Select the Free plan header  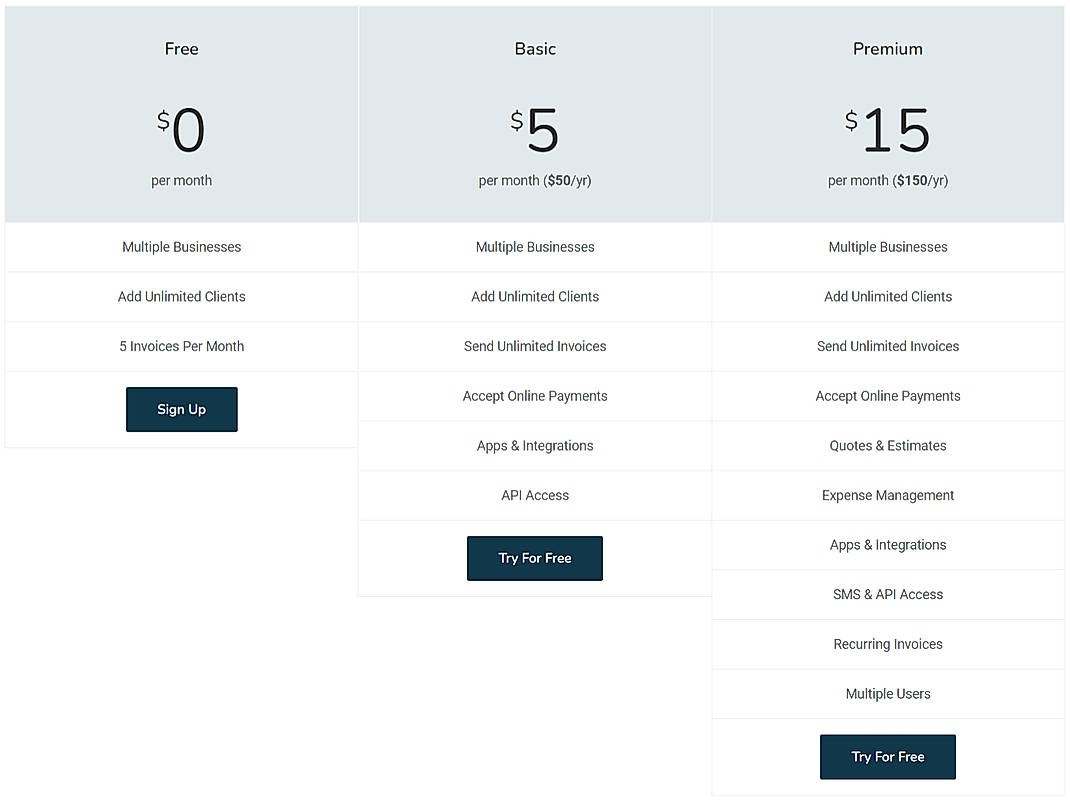[x=181, y=48]
